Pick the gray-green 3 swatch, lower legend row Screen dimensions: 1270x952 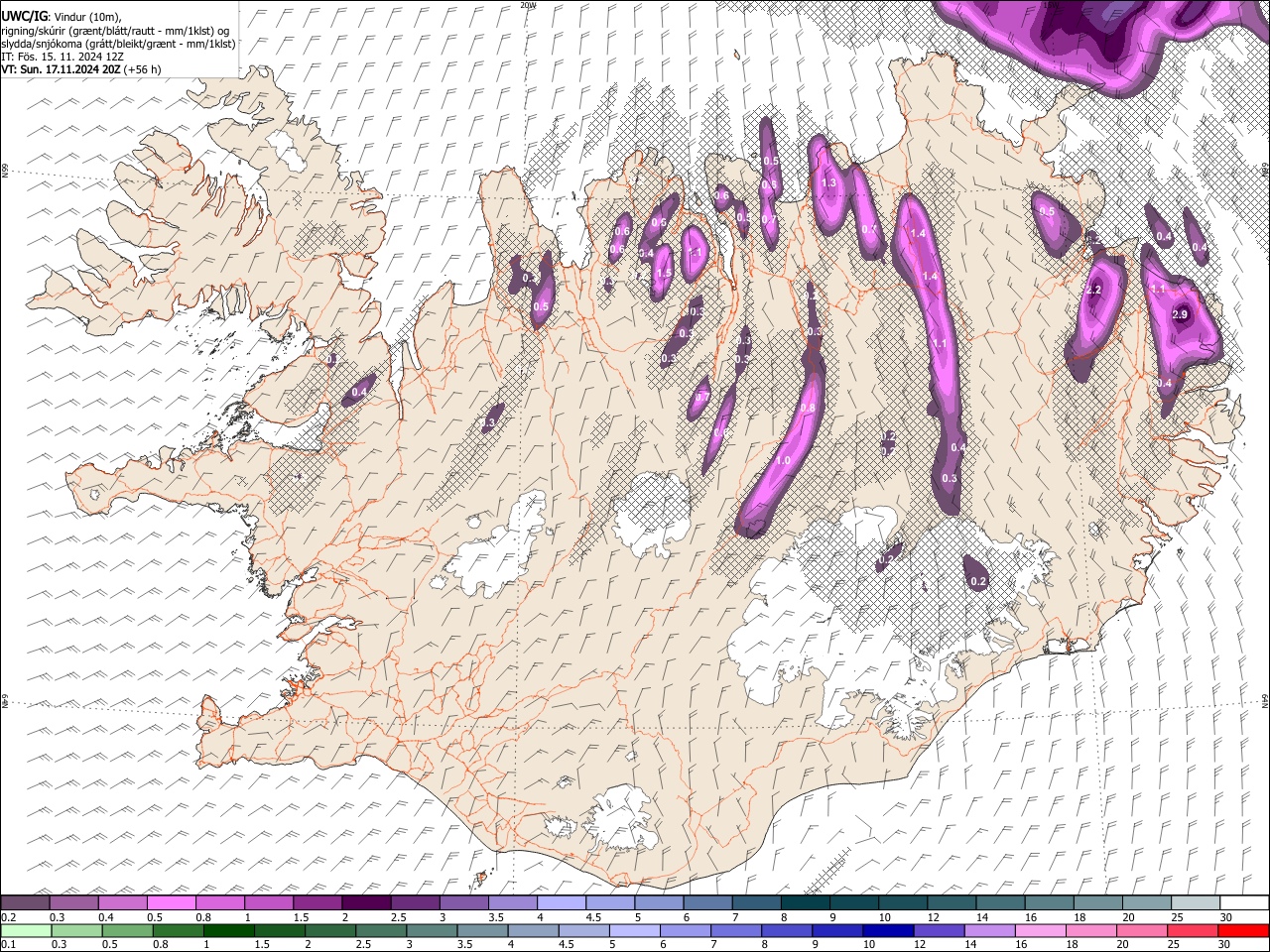click(x=431, y=931)
